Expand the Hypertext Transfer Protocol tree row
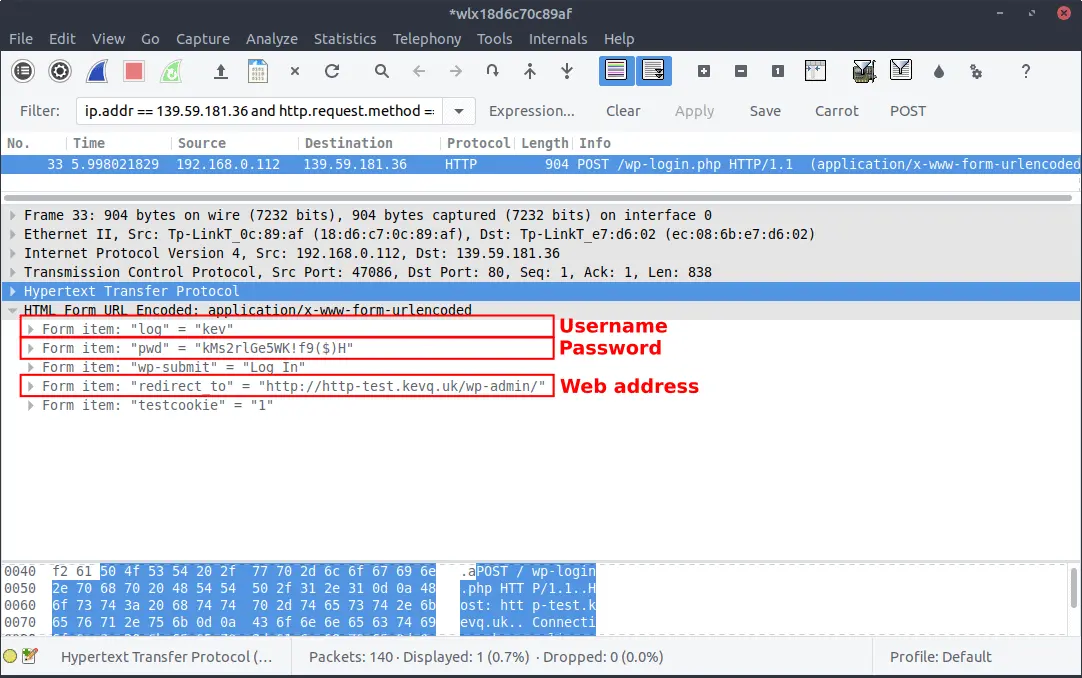The image size is (1082, 678). coord(12,291)
